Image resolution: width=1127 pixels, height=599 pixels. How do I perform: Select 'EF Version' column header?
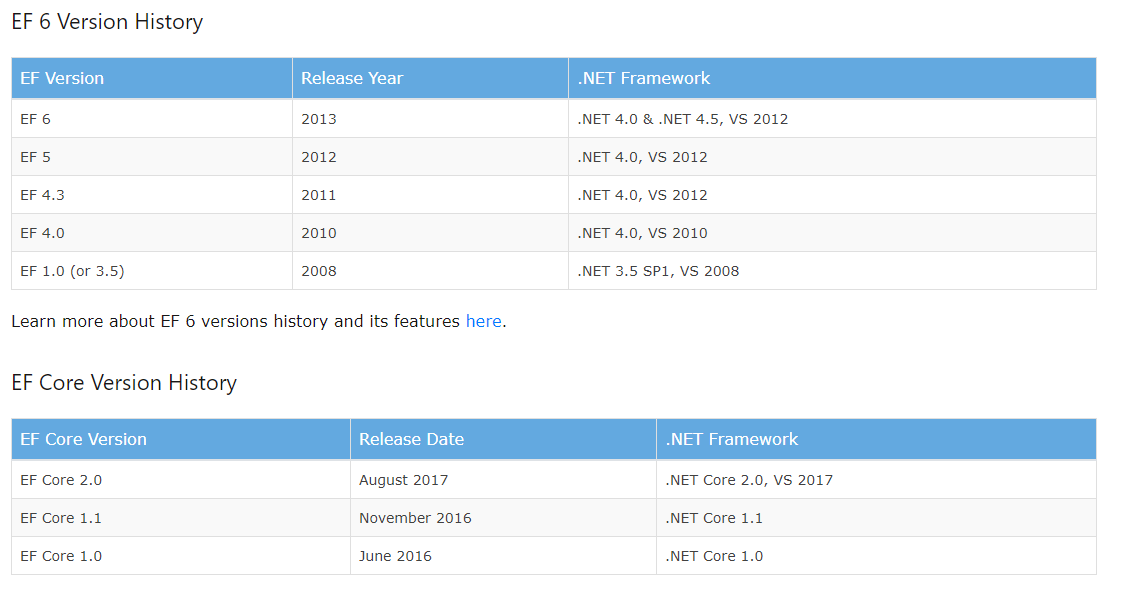(x=152, y=78)
